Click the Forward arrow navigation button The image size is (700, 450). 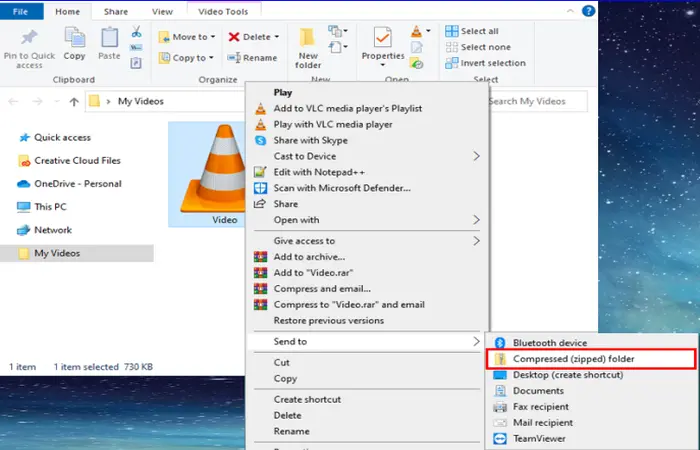(38, 102)
